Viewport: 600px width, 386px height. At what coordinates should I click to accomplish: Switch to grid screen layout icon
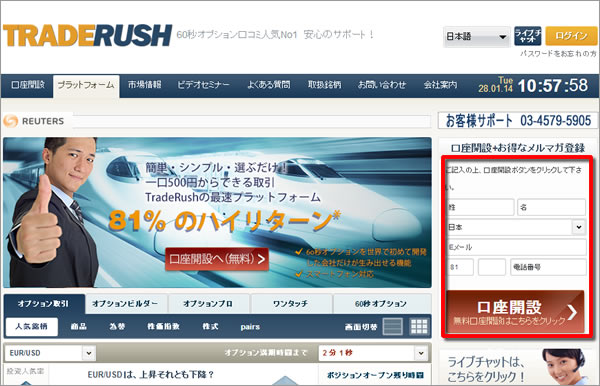coord(419,327)
